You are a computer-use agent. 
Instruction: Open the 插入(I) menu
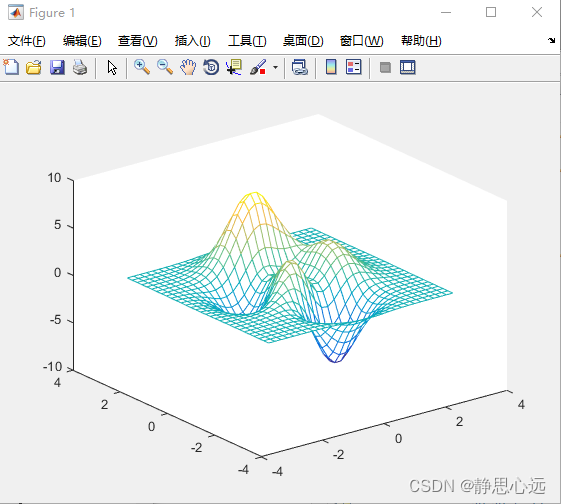point(192,41)
